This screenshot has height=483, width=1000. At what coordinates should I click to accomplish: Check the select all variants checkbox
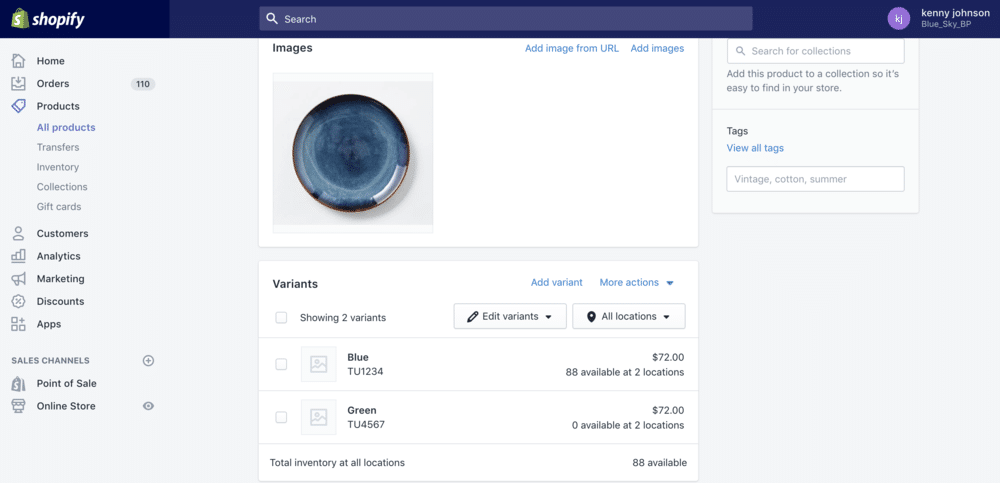(x=281, y=318)
